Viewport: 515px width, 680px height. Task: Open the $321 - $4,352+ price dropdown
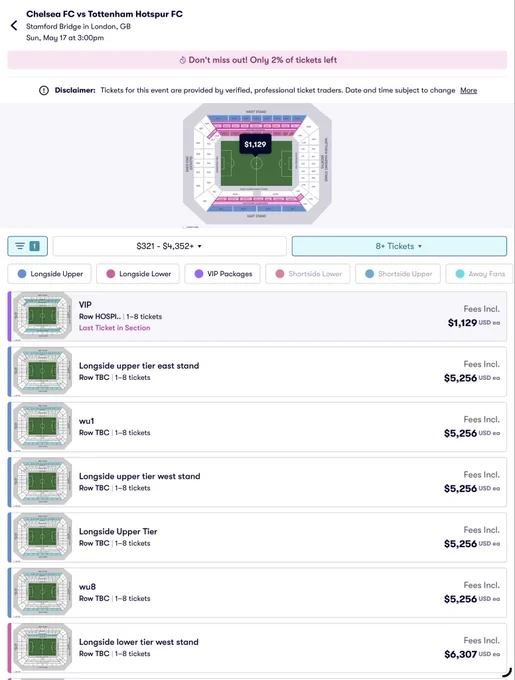[169, 246]
